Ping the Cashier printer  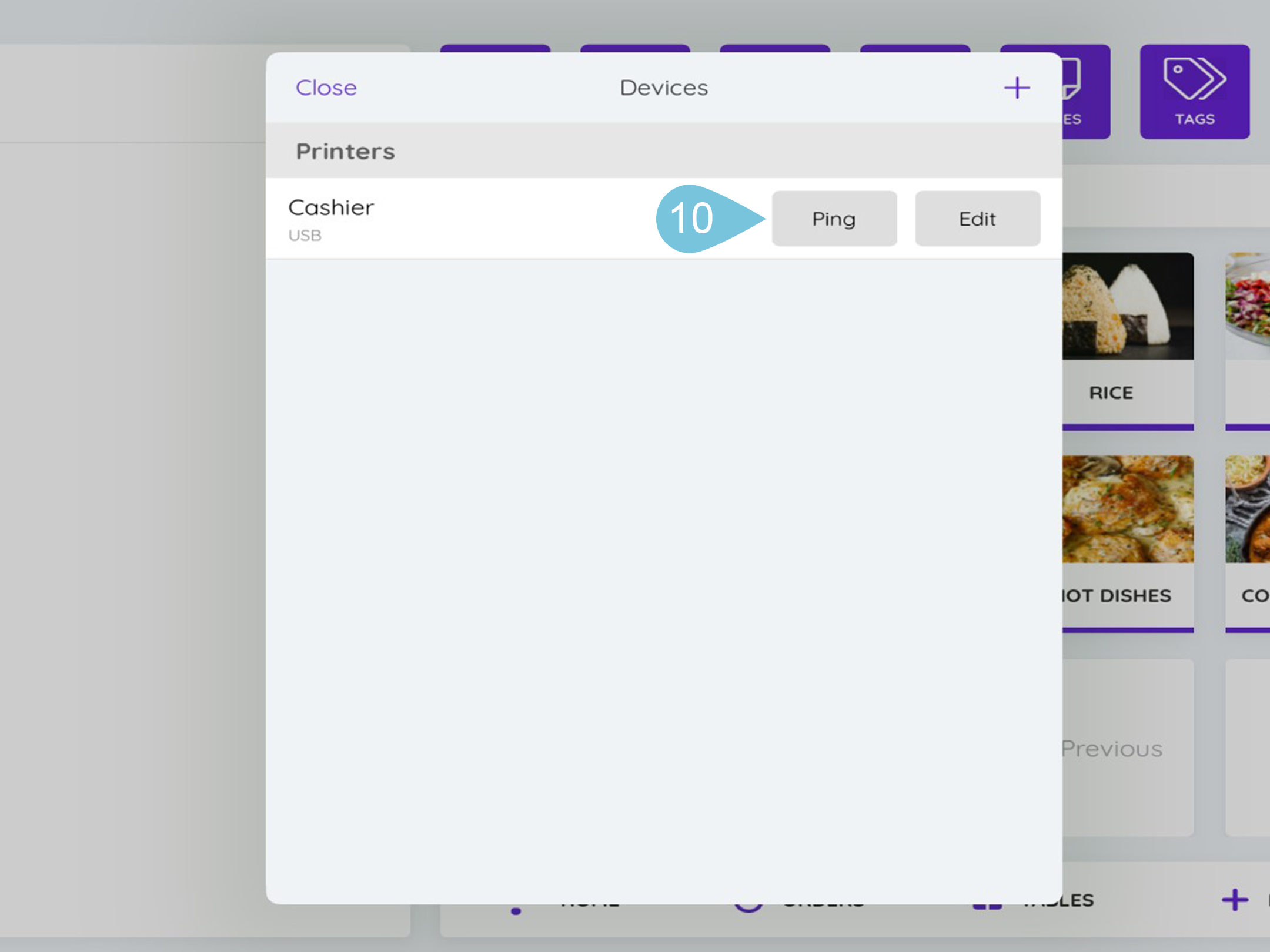coord(834,219)
